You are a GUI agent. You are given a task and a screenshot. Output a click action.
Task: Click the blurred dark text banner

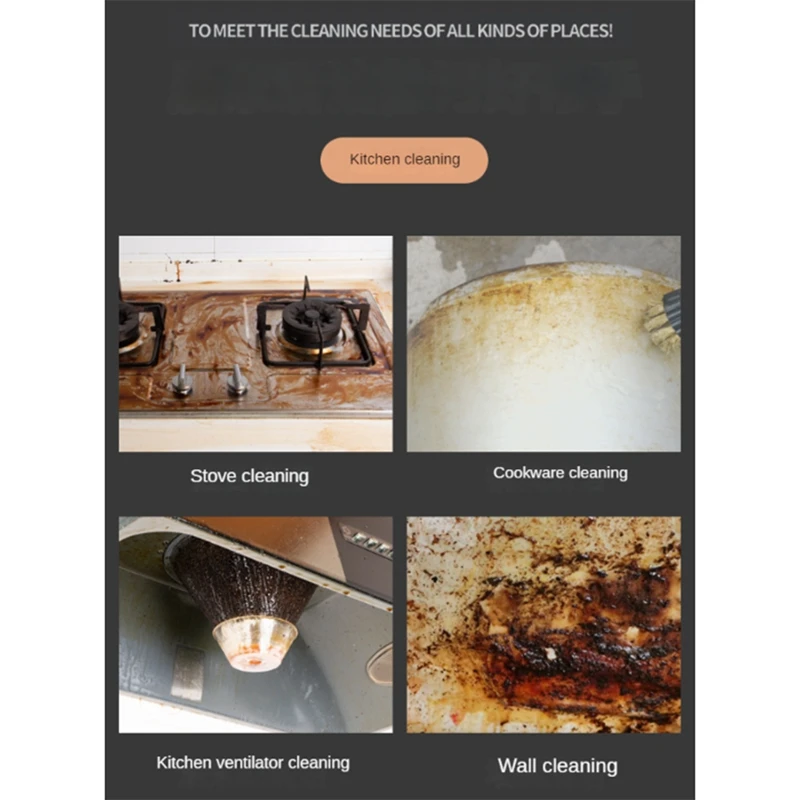coord(403,88)
